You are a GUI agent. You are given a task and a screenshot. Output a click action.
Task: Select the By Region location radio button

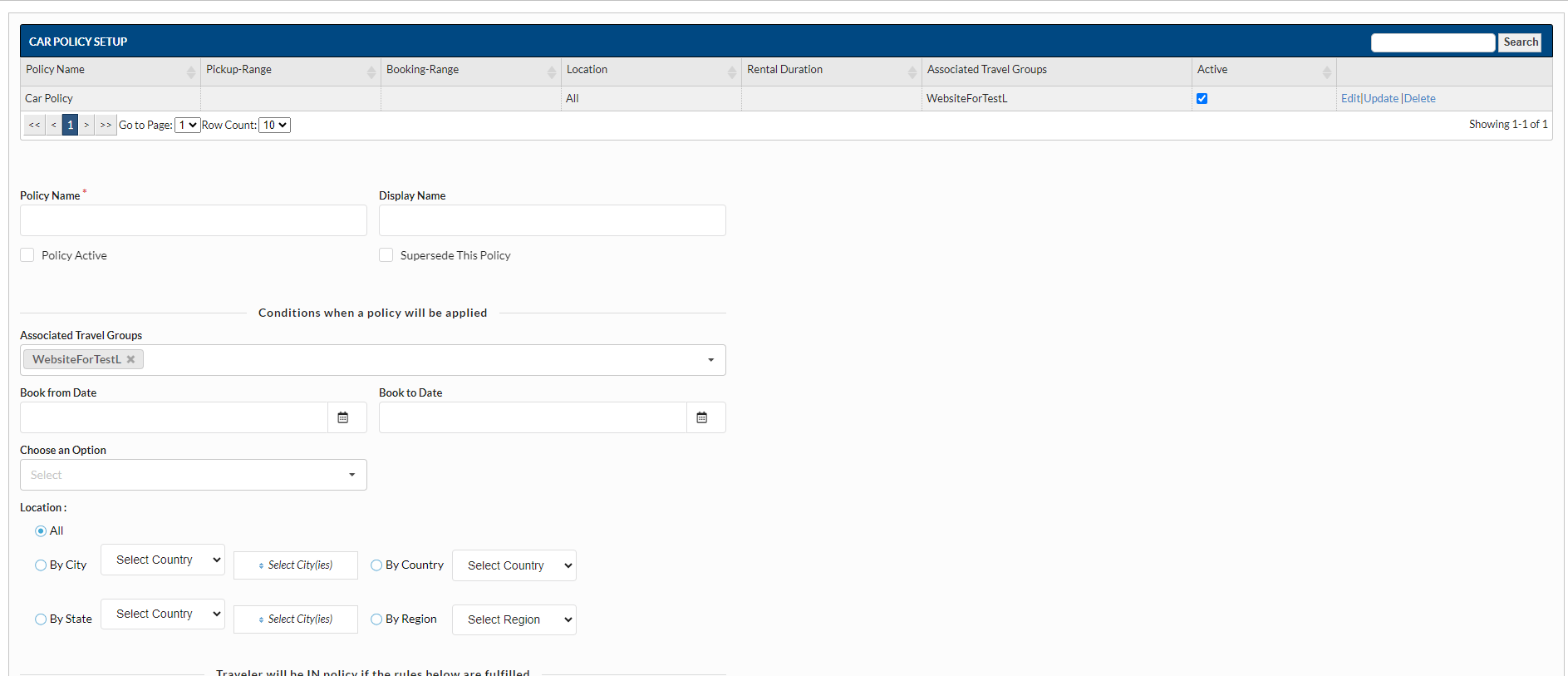pos(376,619)
